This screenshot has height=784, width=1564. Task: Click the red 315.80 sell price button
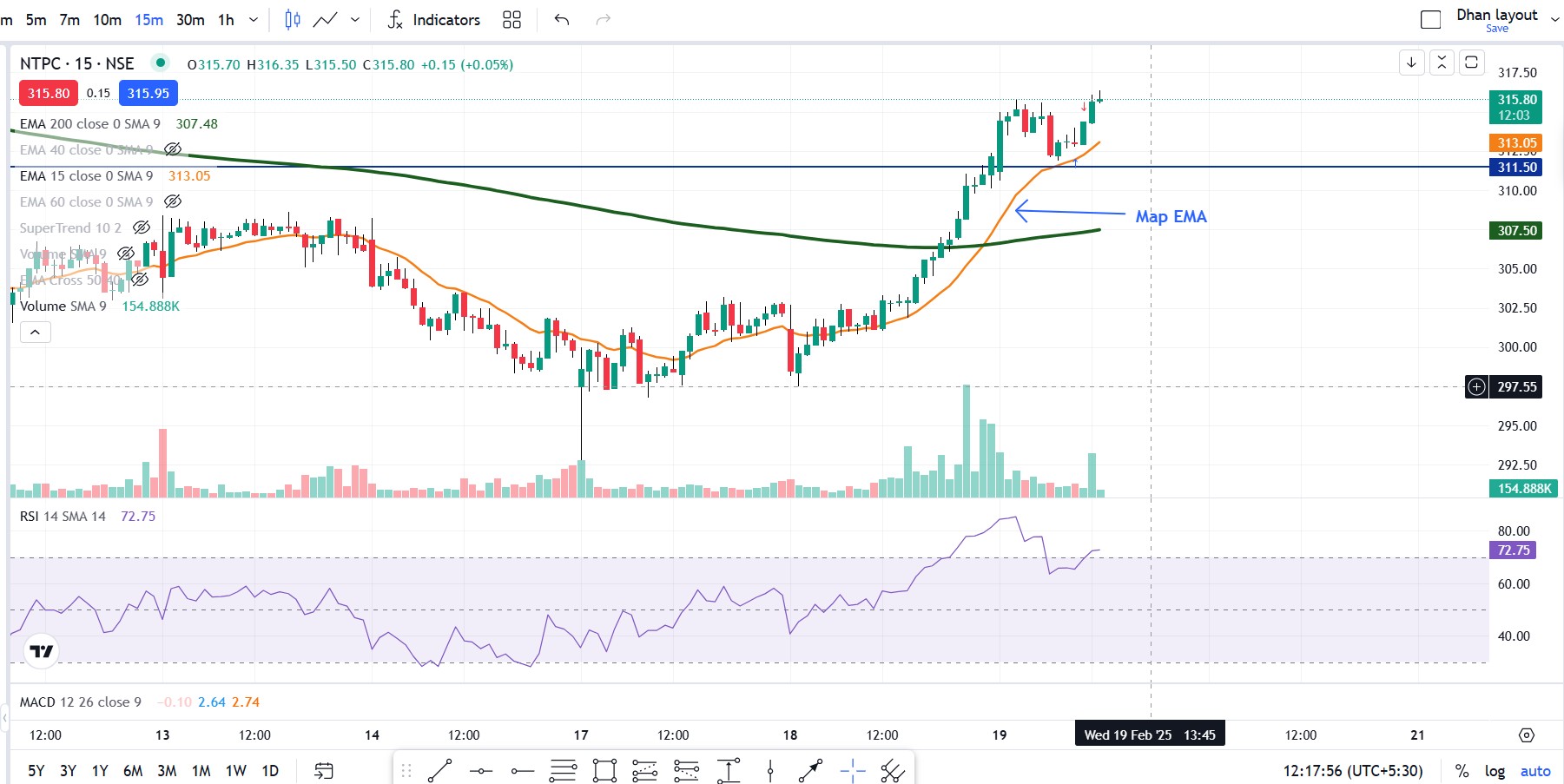pos(49,93)
